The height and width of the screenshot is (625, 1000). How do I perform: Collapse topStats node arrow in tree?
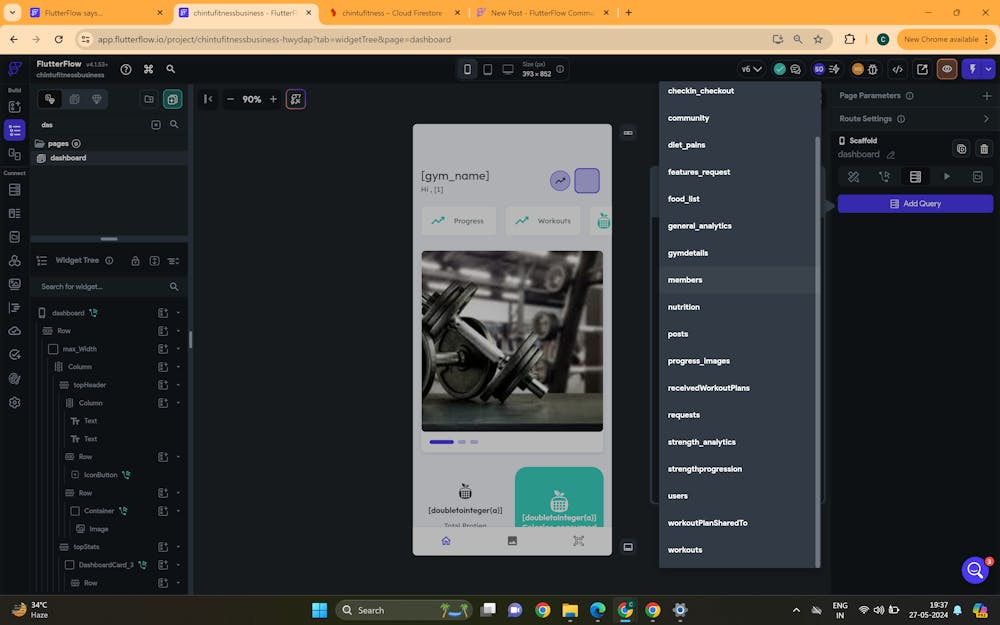pos(178,547)
